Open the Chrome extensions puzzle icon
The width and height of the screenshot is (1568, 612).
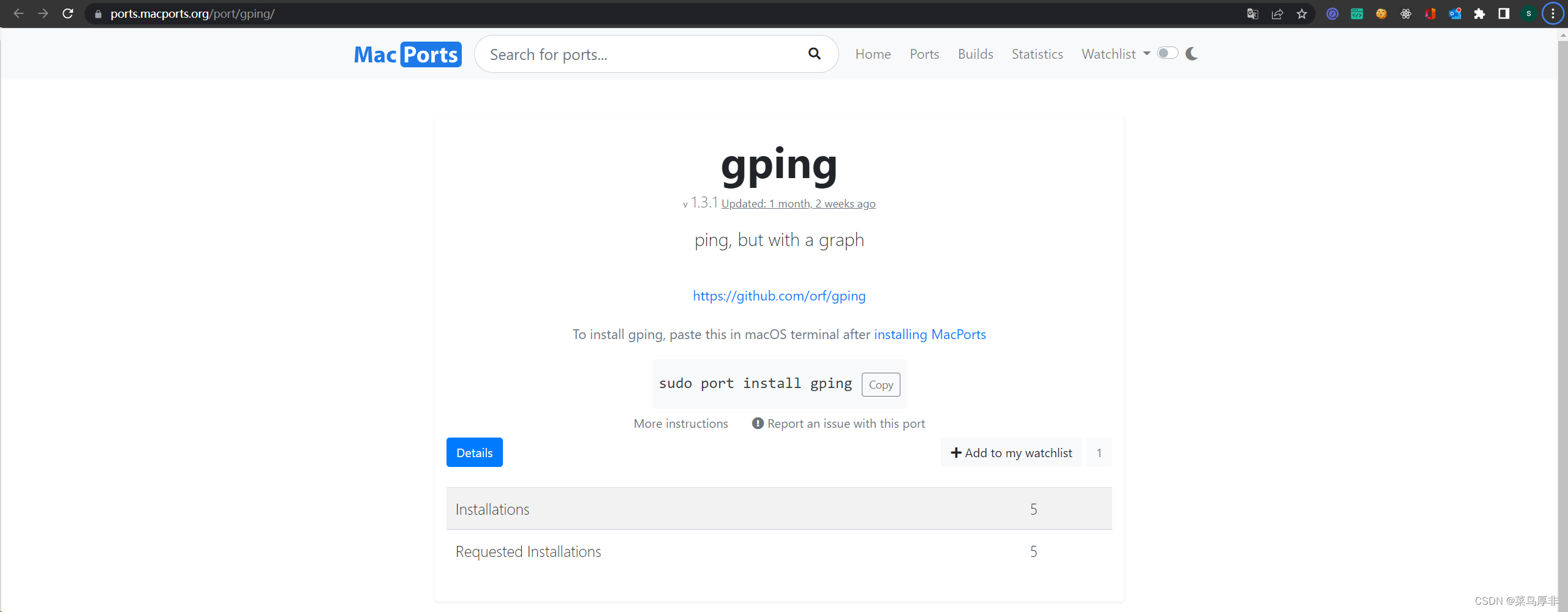(1480, 13)
